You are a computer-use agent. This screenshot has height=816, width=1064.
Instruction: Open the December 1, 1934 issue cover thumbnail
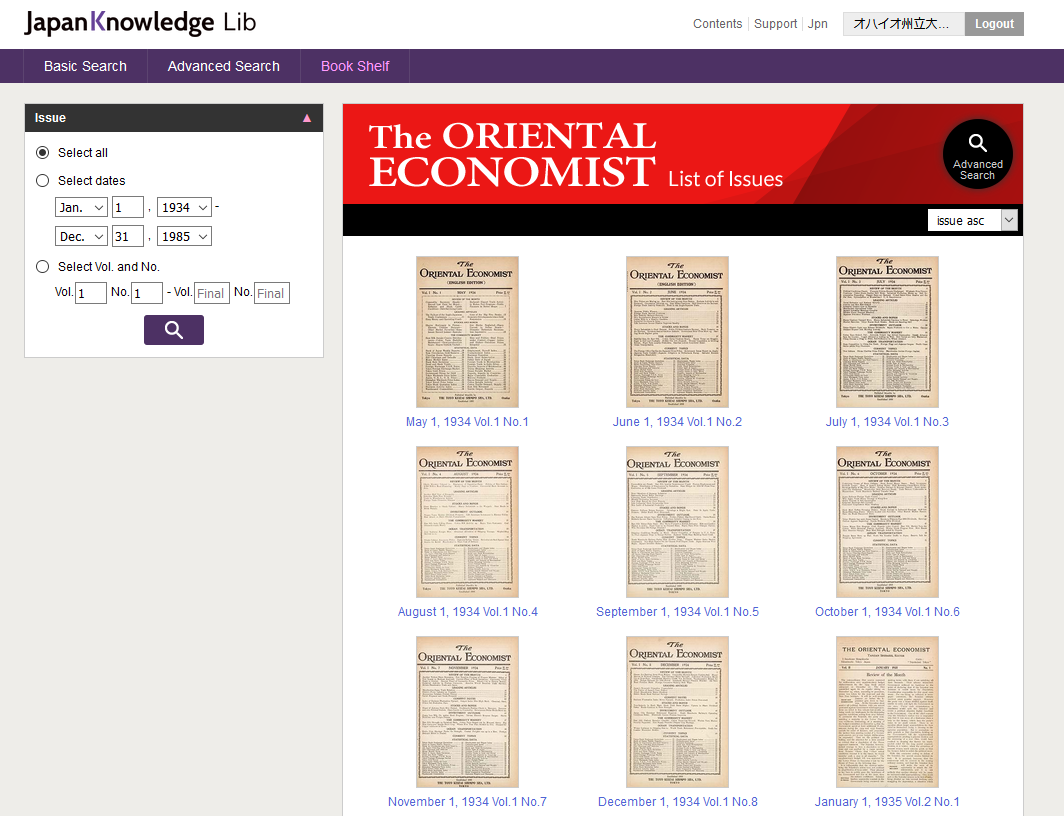(x=677, y=712)
